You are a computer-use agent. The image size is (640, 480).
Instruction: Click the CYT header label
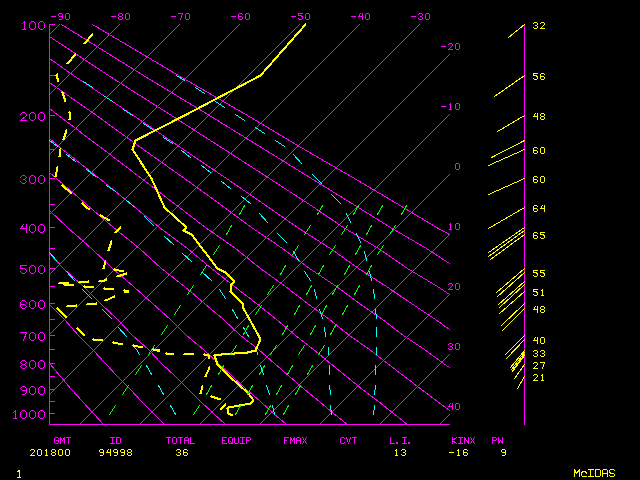click(348, 440)
